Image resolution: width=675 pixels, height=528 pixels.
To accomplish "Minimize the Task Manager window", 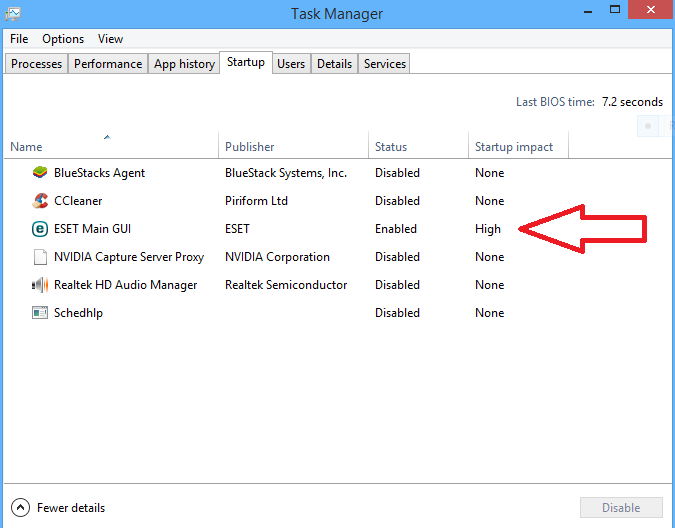I will pos(588,10).
